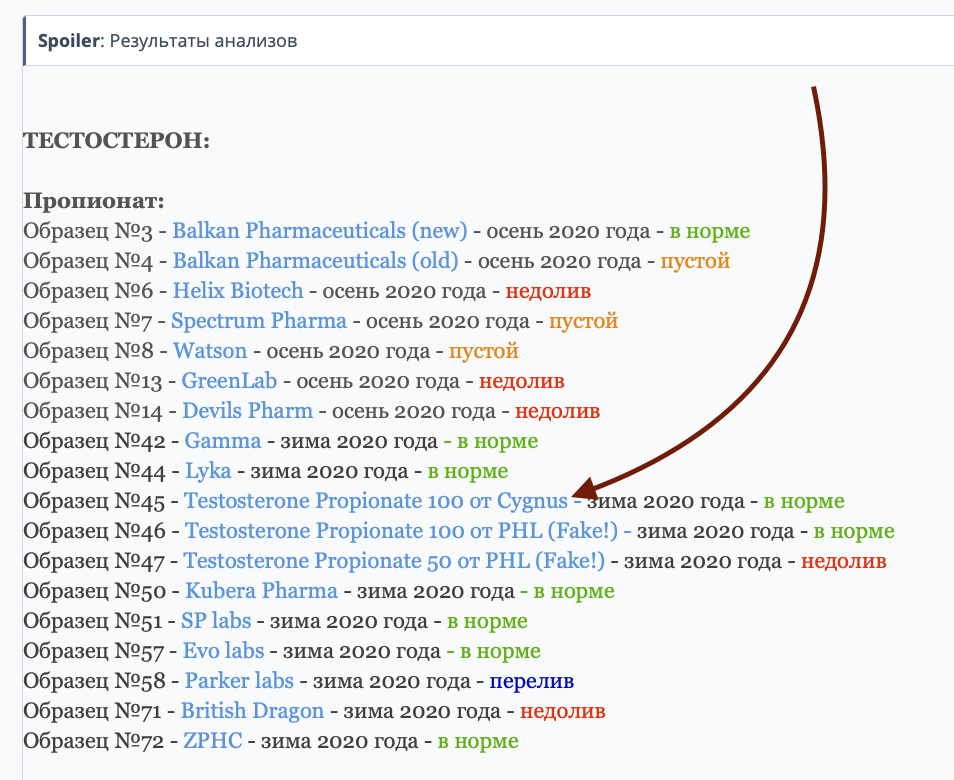Image resolution: width=954 pixels, height=780 pixels.
Task: Open the ZPHC sample link
Action: click(212, 741)
